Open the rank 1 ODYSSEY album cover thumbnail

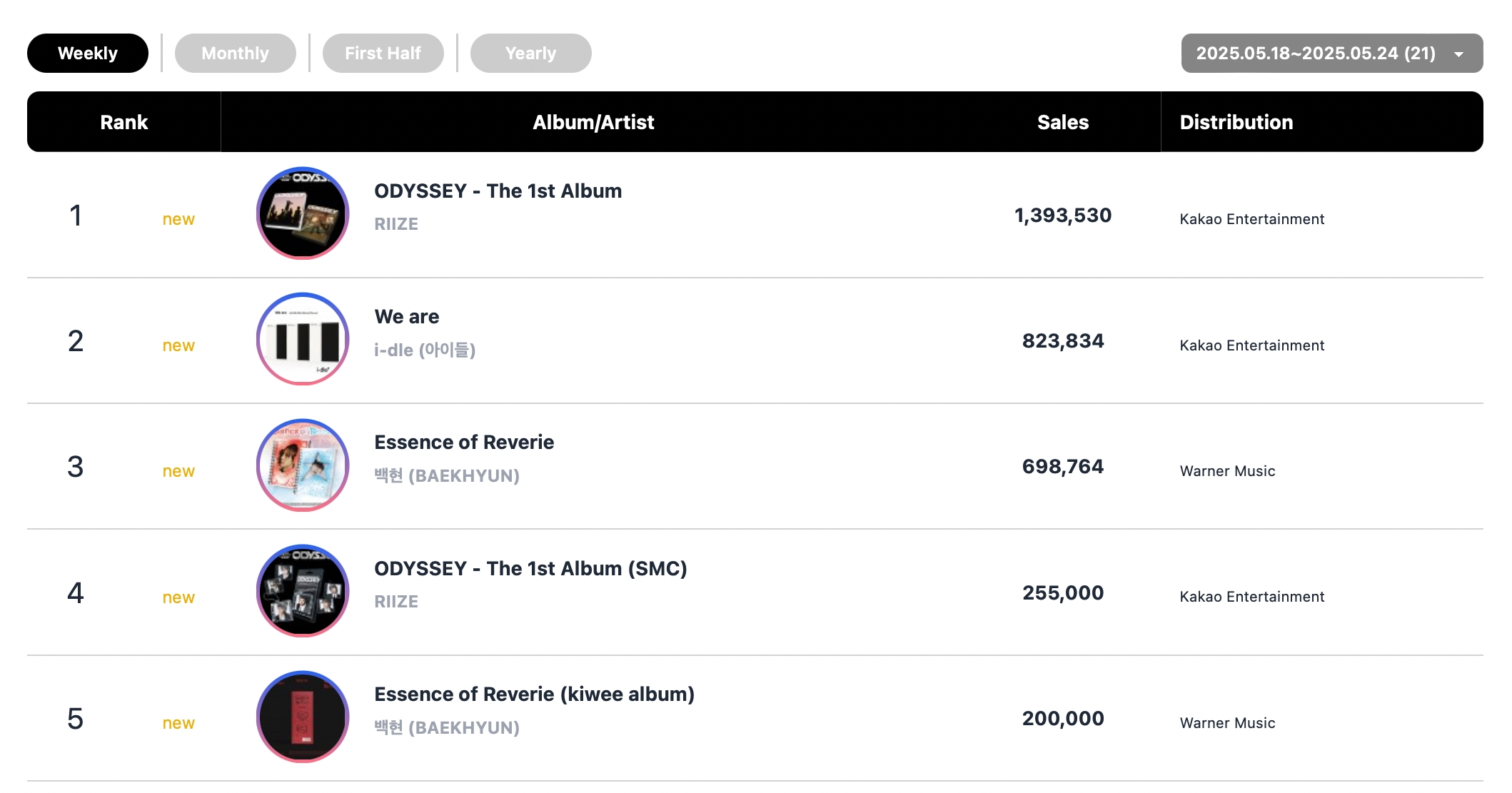[303, 213]
